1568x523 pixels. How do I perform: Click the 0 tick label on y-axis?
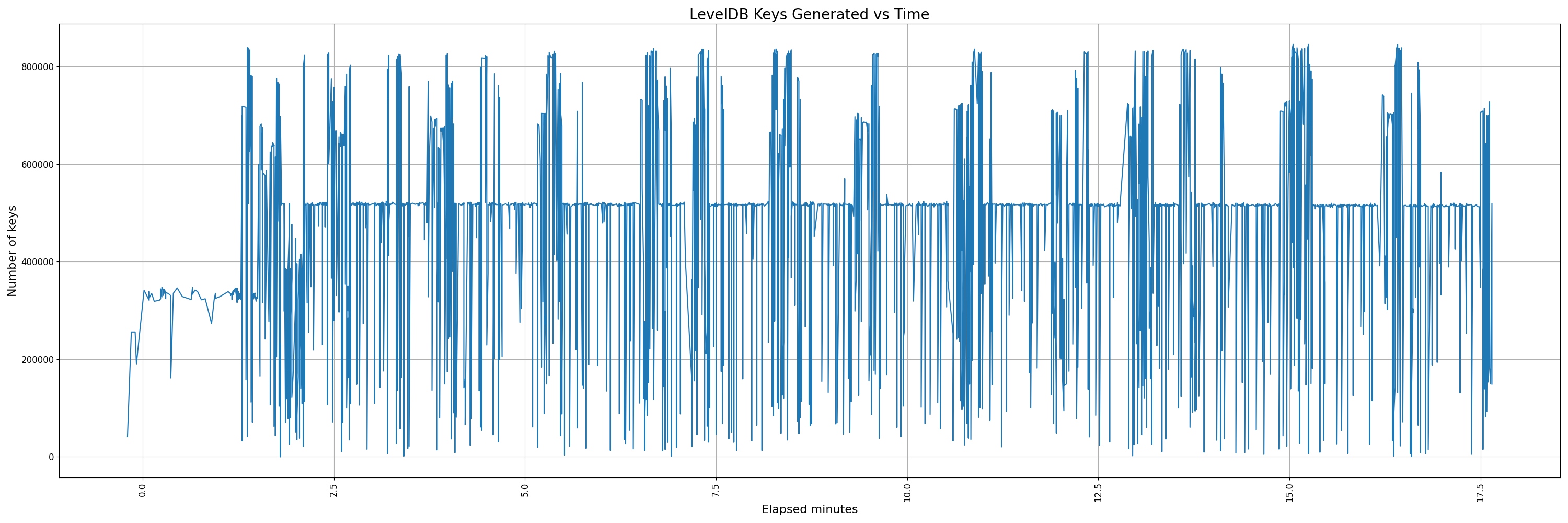[51, 457]
